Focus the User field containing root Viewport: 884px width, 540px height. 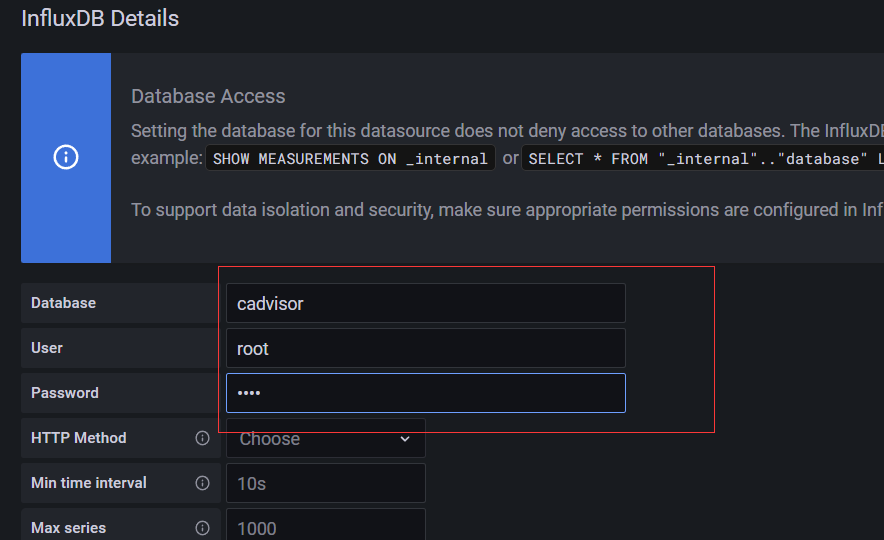point(426,348)
